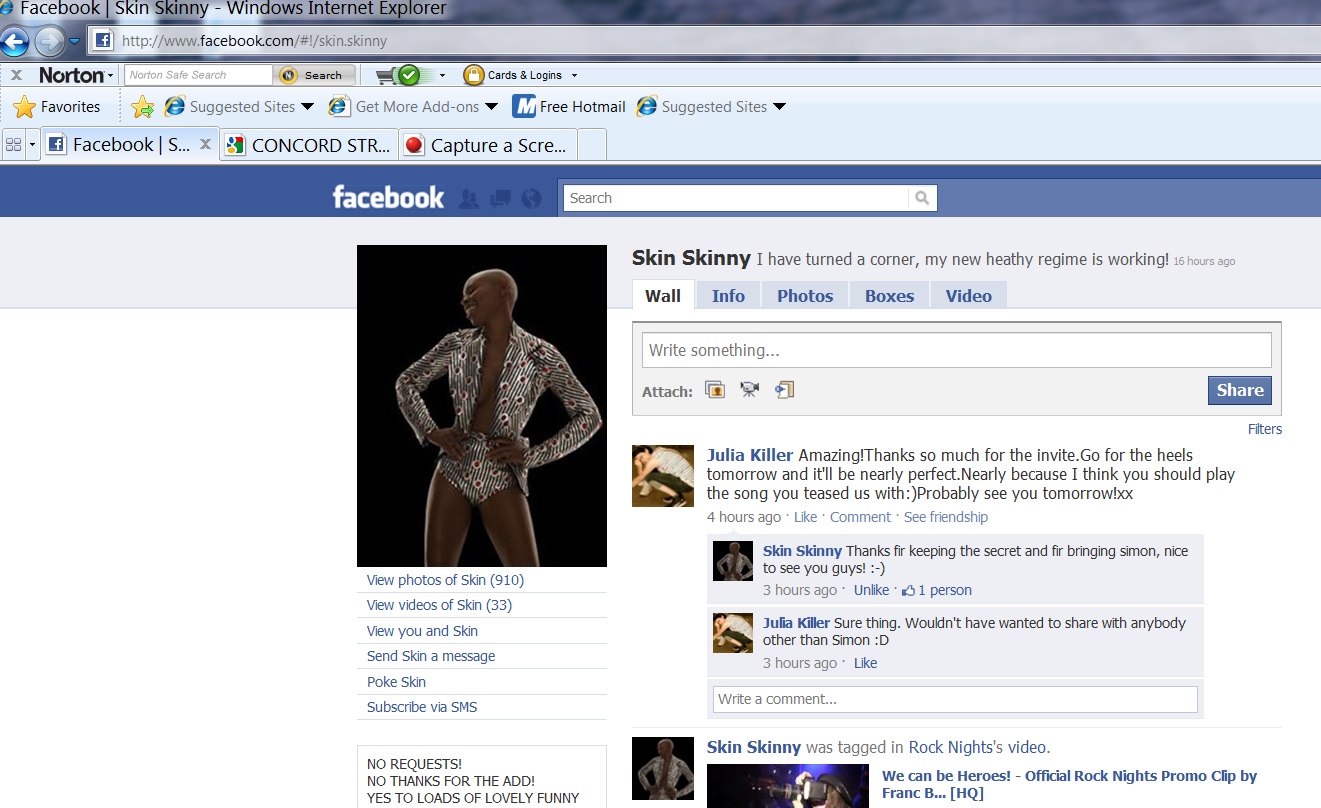
Task: Click the Poke Skin link
Action: (396, 682)
